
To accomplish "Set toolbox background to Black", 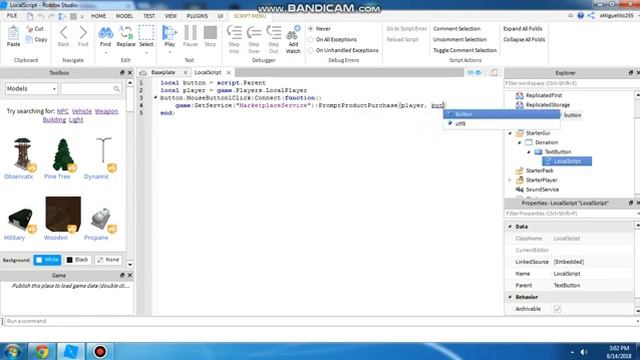I will click(x=77, y=260).
